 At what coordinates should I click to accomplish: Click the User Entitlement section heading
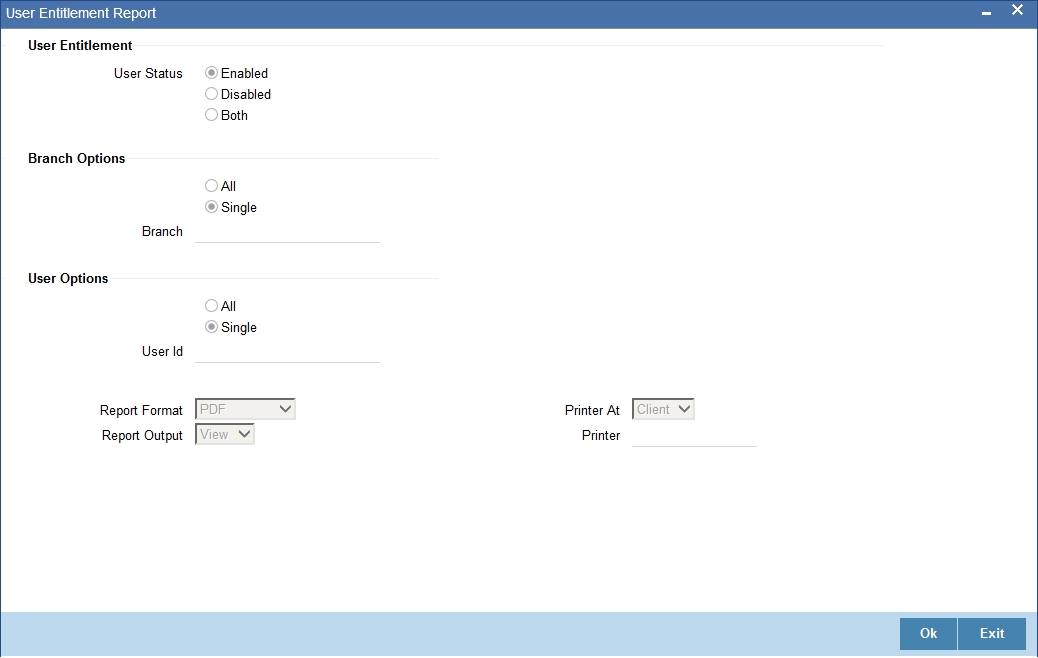click(x=80, y=46)
